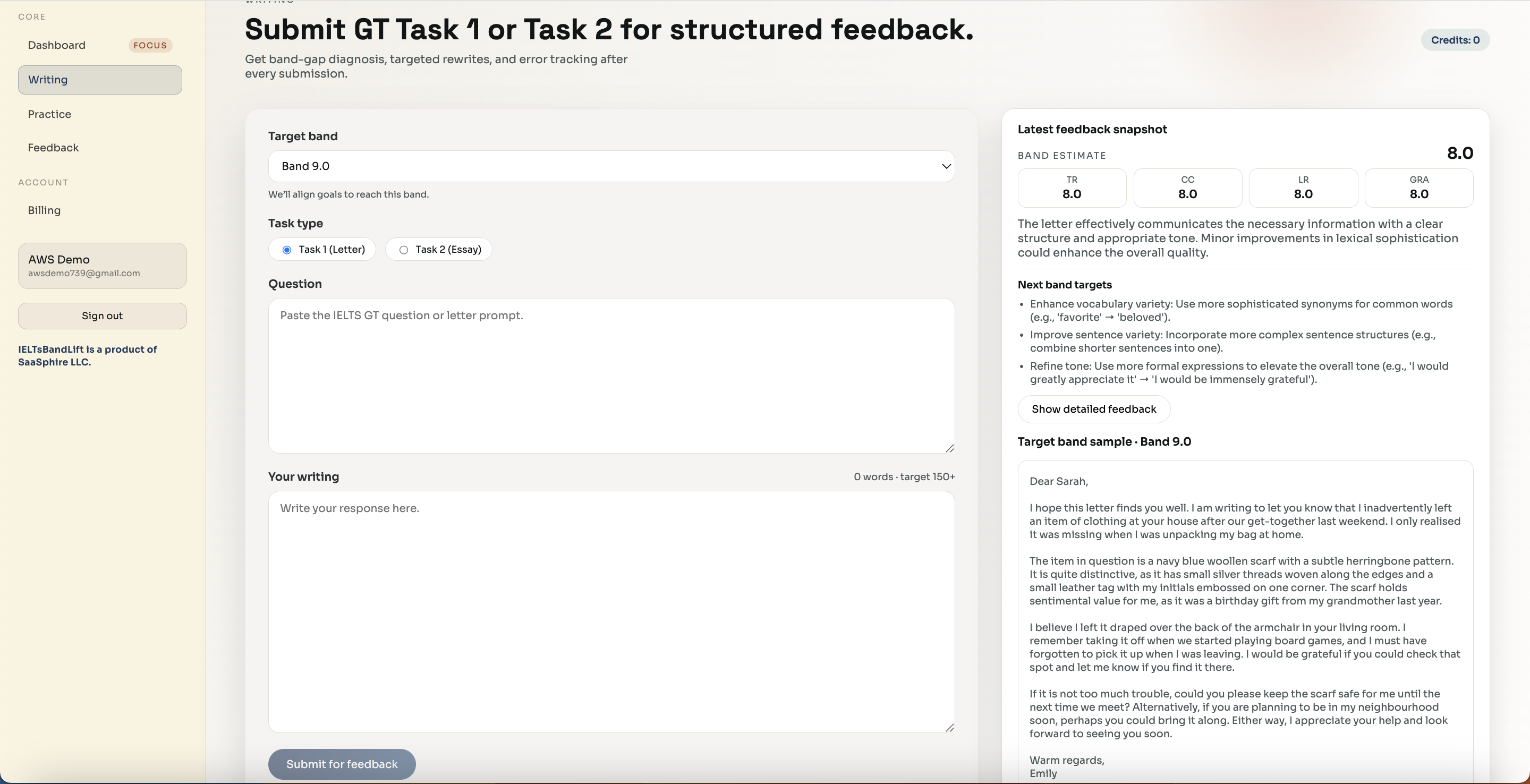Click the Question box resize handle
1530x784 pixels.
pos(949,448)
